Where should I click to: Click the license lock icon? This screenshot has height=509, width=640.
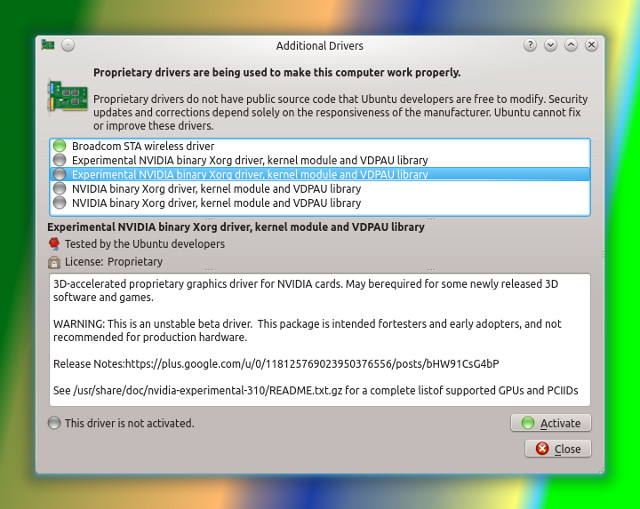[54, 262]
